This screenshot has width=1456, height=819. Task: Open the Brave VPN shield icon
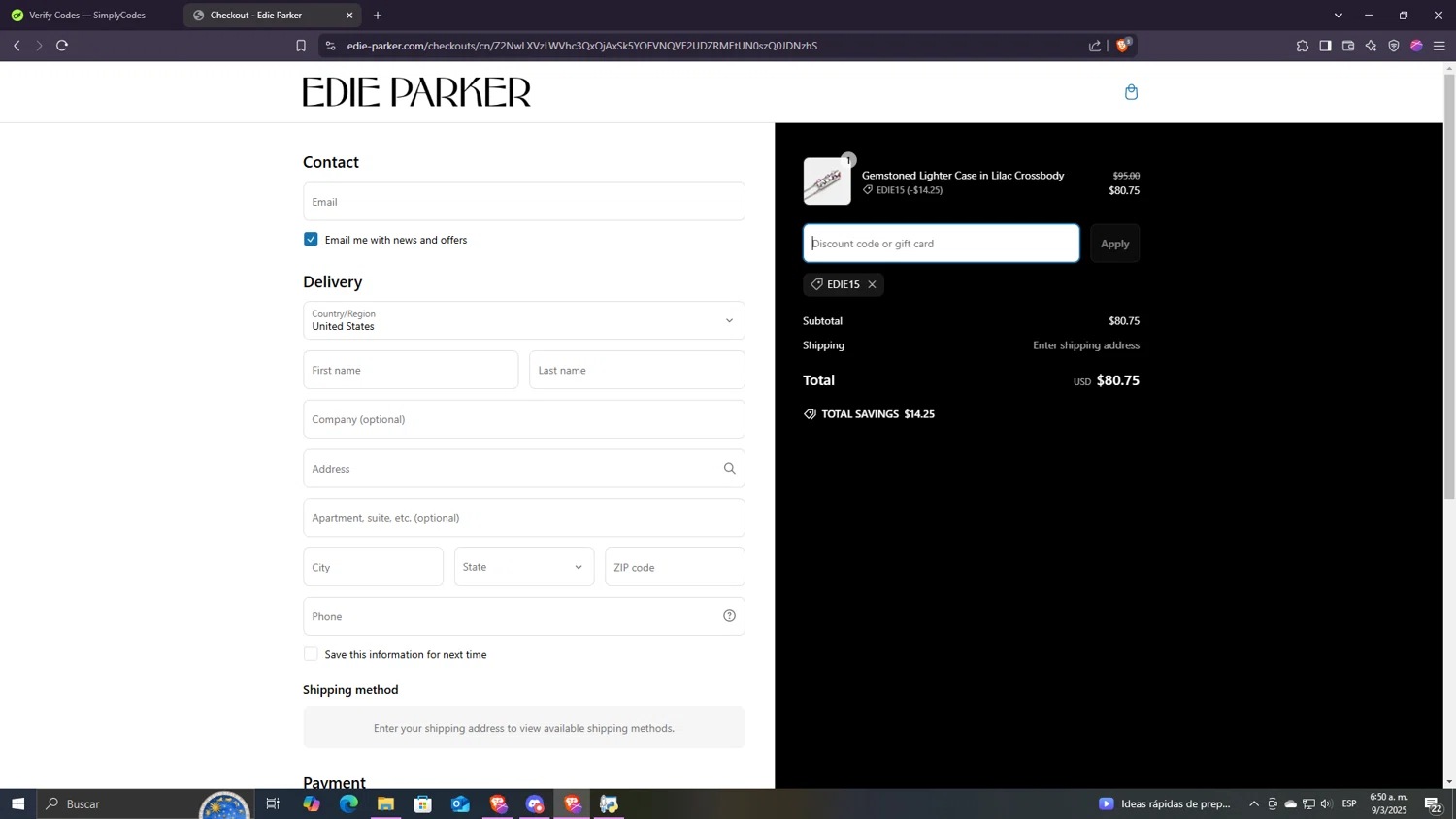pos(1394,46)
